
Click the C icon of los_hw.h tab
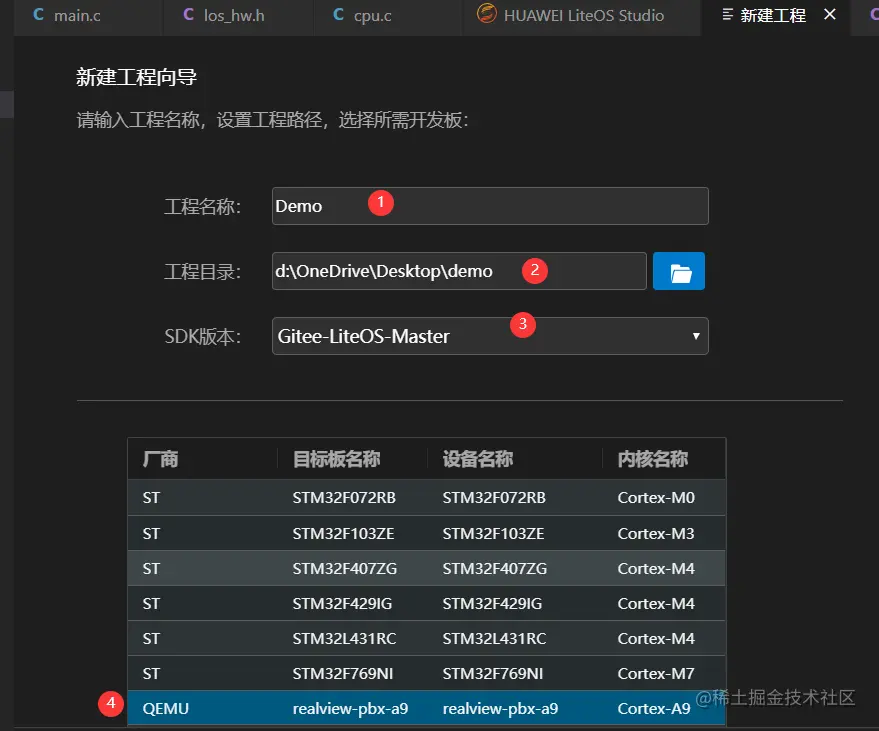(188, 15)
